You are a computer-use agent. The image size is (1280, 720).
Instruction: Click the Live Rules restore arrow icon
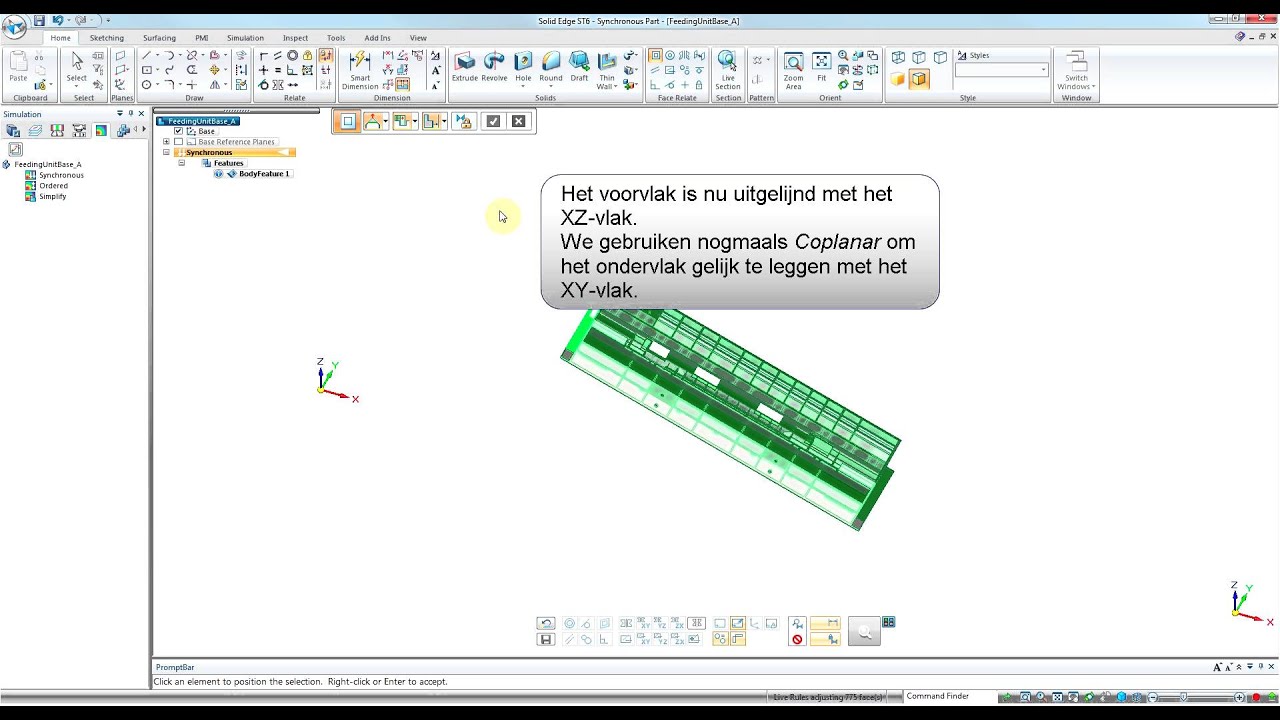pyautogui.click(x=545, y=623)
